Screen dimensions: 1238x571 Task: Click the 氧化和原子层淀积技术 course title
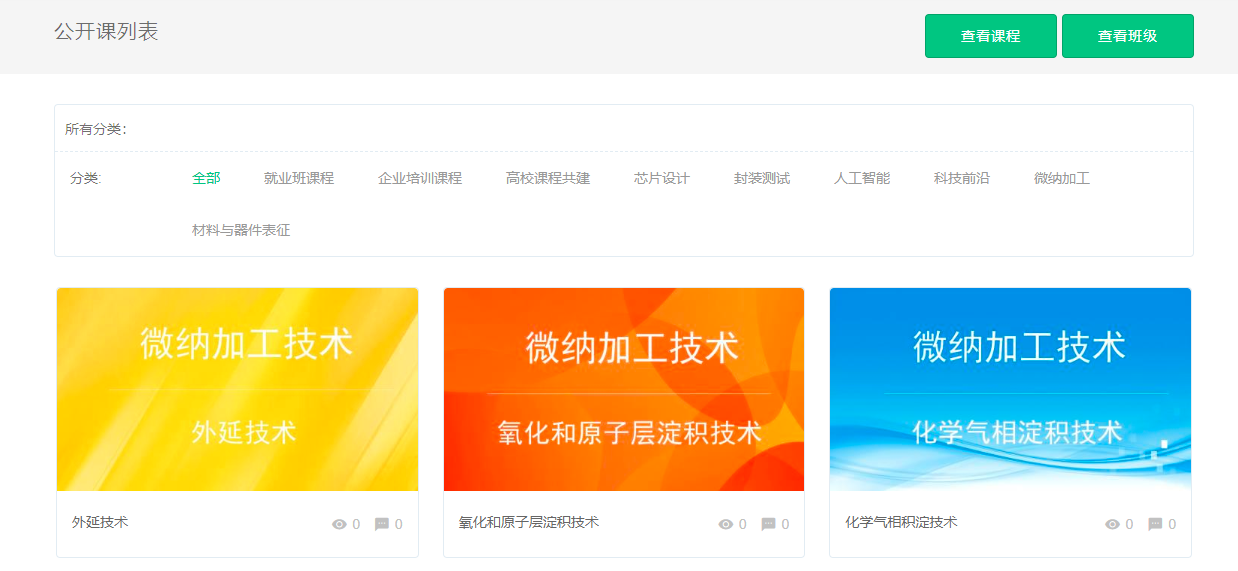click(529, 522)
